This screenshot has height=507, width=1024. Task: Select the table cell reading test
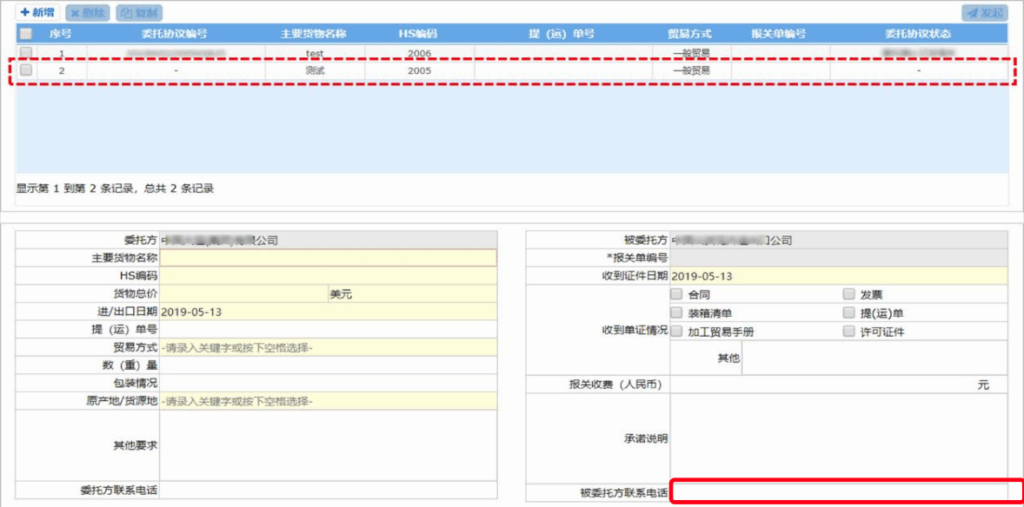click(x=315, y=53)
